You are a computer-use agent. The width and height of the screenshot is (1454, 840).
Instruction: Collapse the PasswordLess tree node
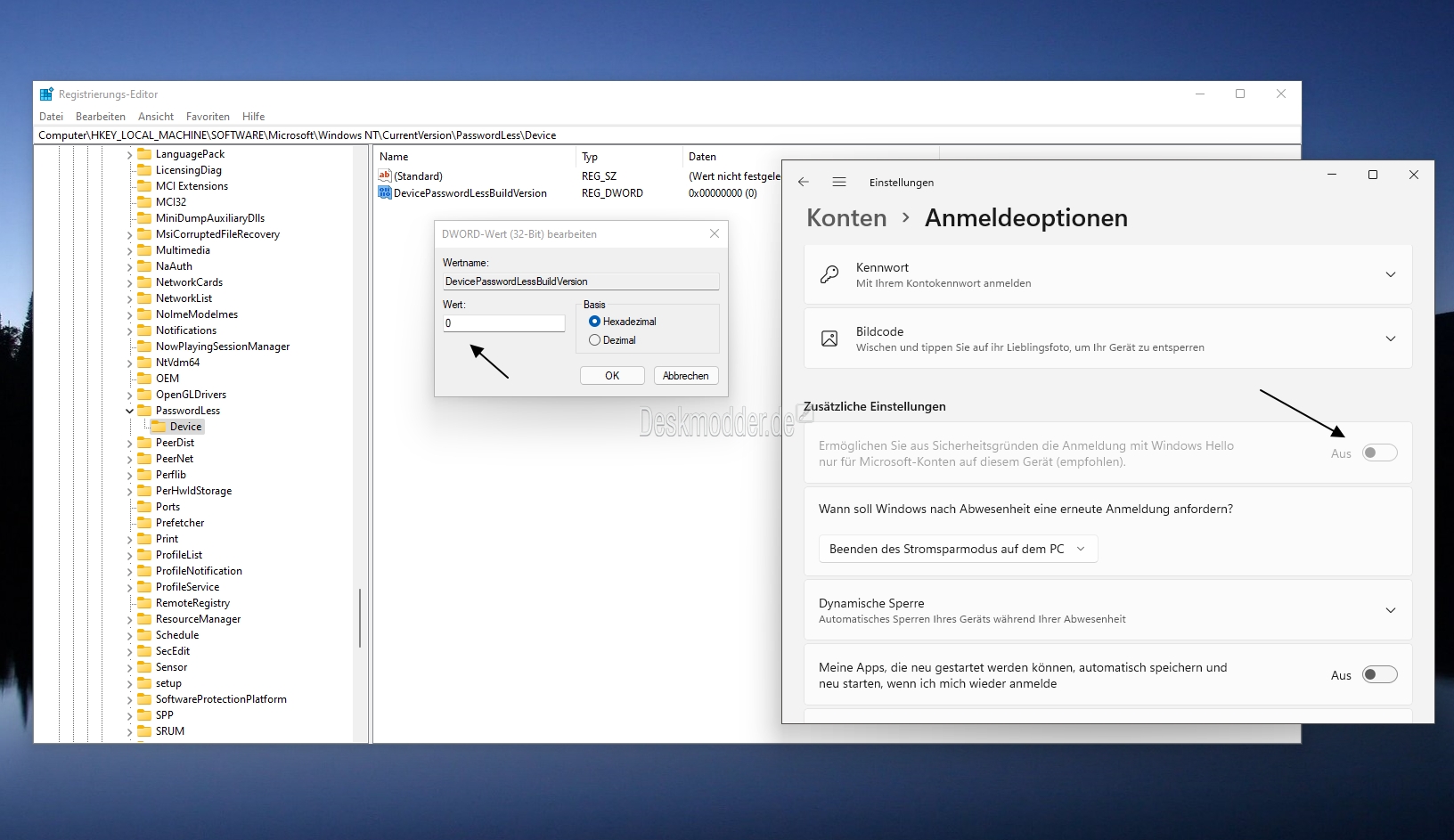[130, 411]
